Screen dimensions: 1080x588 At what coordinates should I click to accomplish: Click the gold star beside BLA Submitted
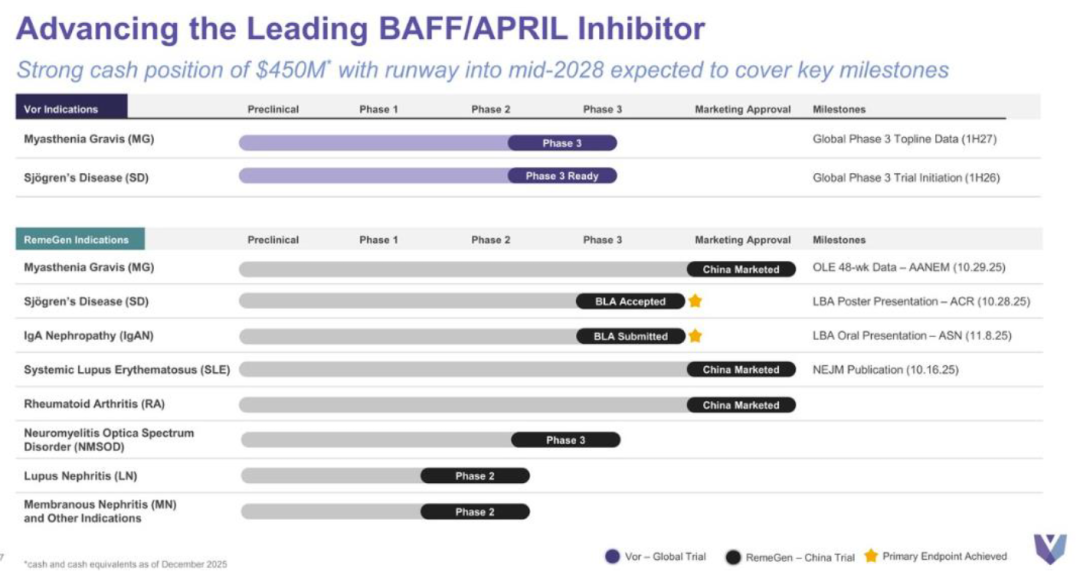(x=695, y=336)
